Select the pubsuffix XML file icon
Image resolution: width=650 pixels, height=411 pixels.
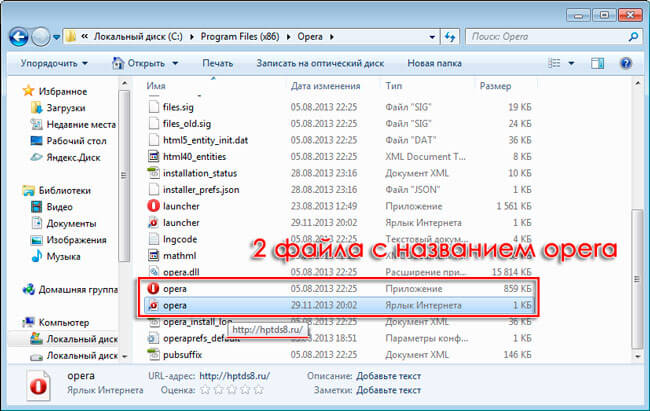[154, 355]
